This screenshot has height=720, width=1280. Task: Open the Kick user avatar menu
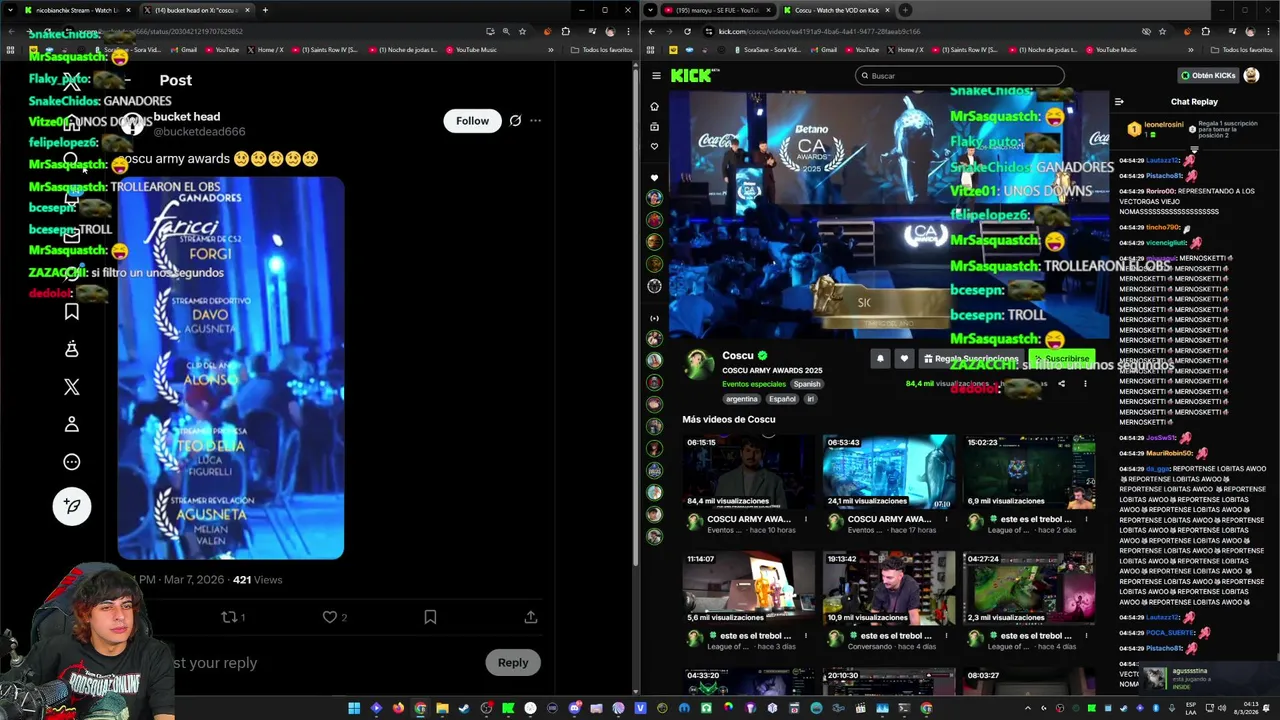(x=1251, y=75)
